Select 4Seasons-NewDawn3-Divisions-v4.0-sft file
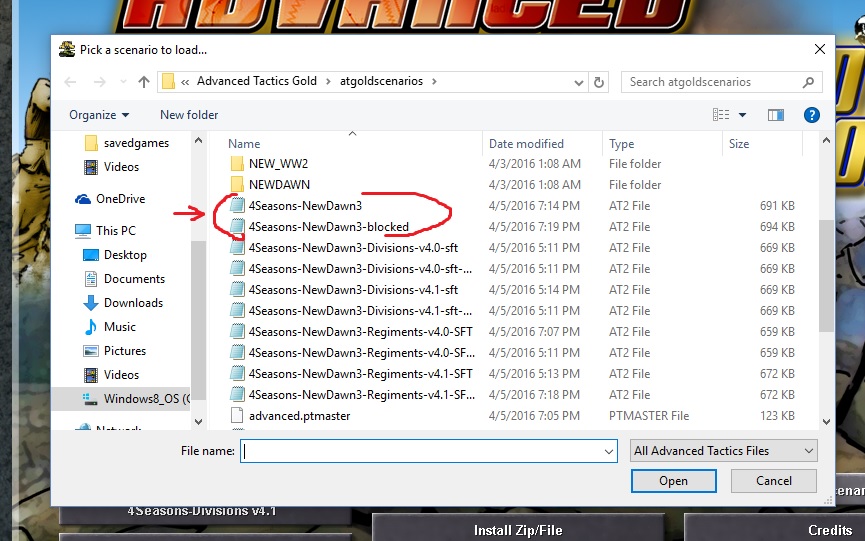865x541 pixels. (x=353, y=248)
